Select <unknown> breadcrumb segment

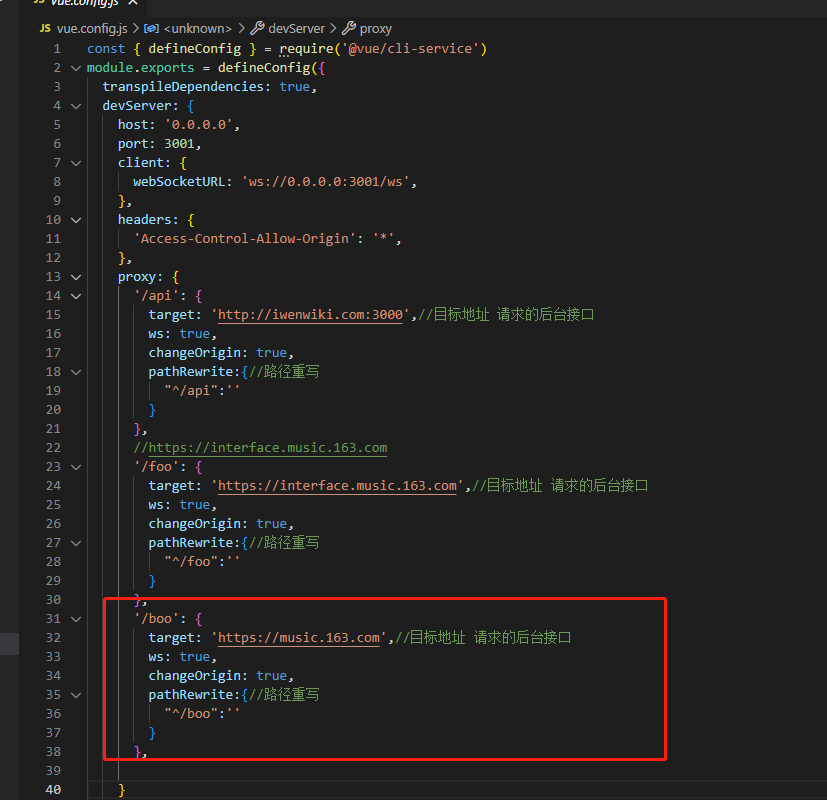pos(197,28)
